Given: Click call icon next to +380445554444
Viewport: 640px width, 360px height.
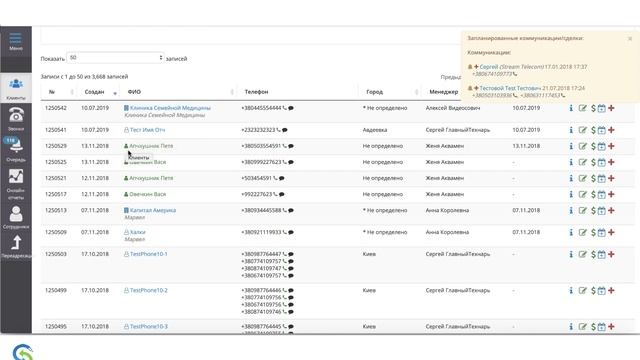Looking at the screenshot, I should pos(284,108).
